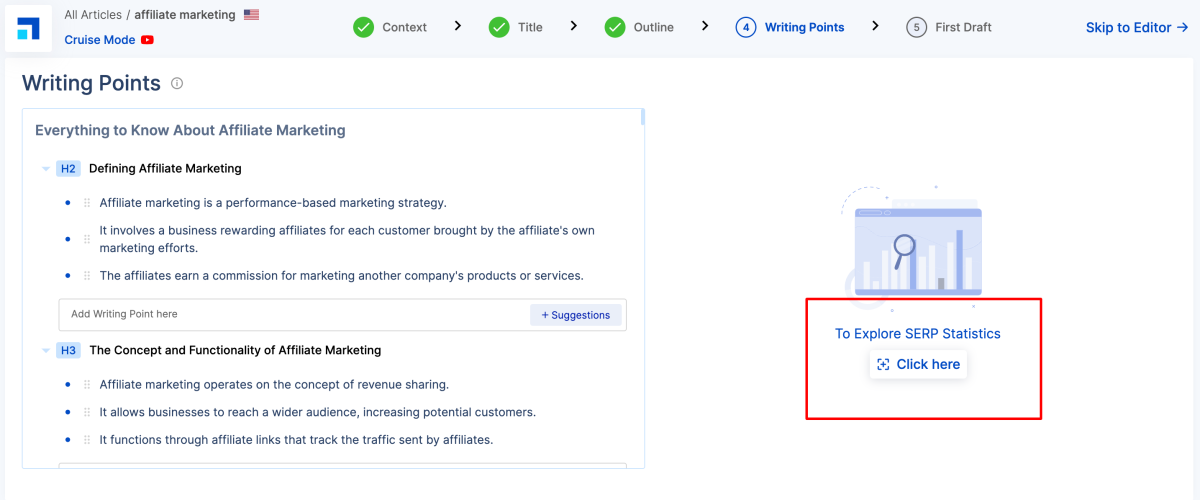
Task: Click Skip to Editor link
Action: pyautogui.click(x=1136, y=27)
